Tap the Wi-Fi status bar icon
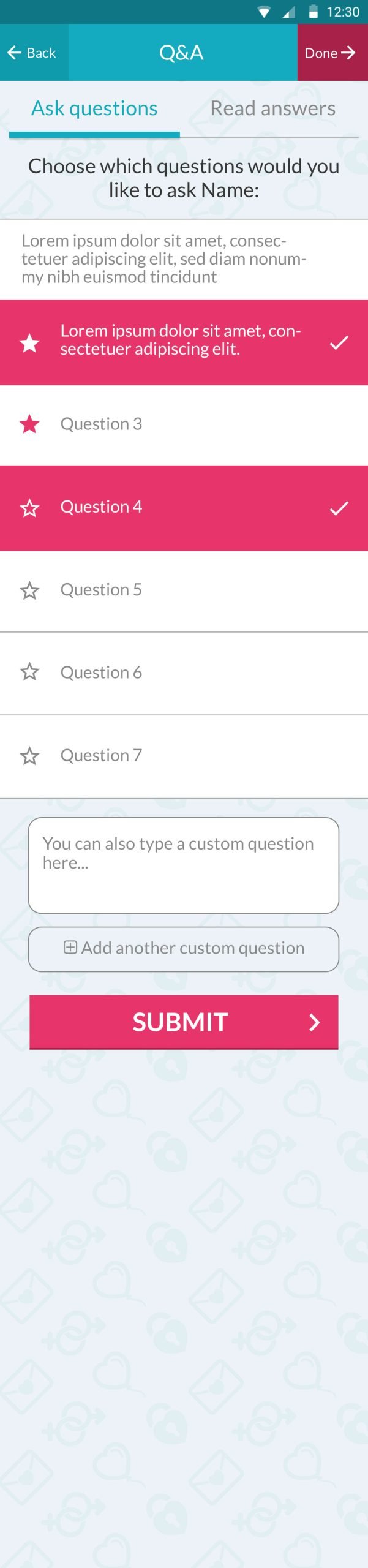368x1568 pixels. (x=264, y=12)
